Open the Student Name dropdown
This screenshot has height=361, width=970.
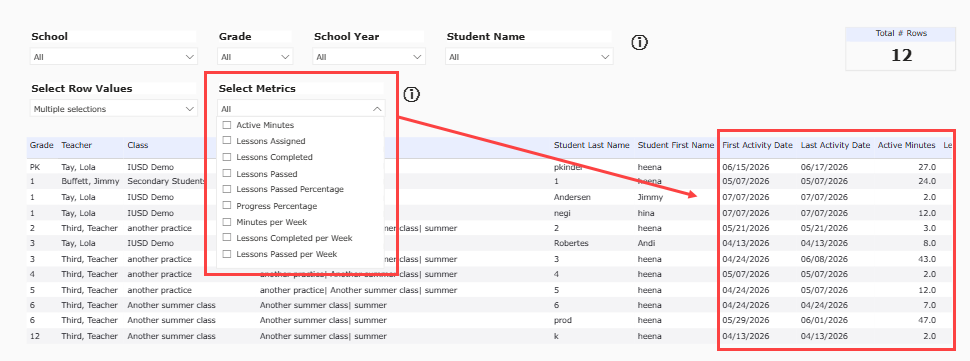click(529, 57)
